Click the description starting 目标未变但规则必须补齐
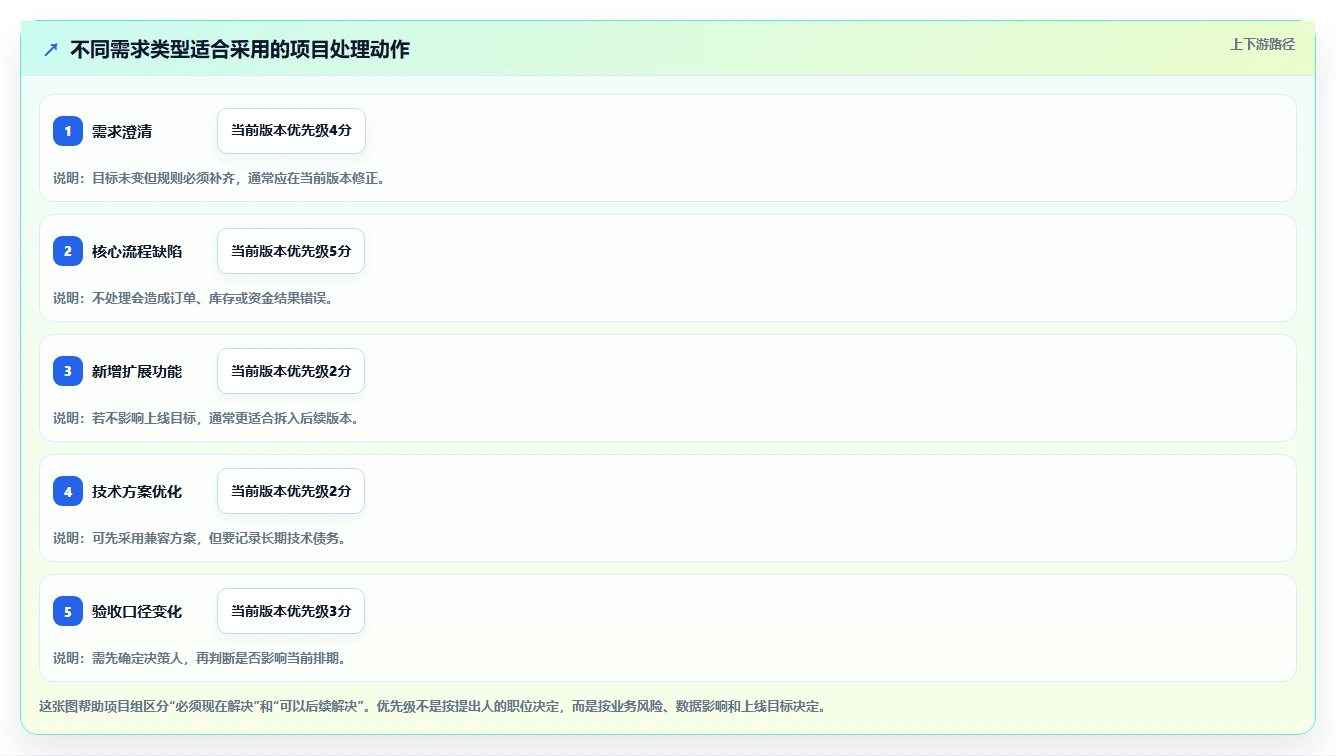The height and width of the screenshot is (756, 1336). 219,178
